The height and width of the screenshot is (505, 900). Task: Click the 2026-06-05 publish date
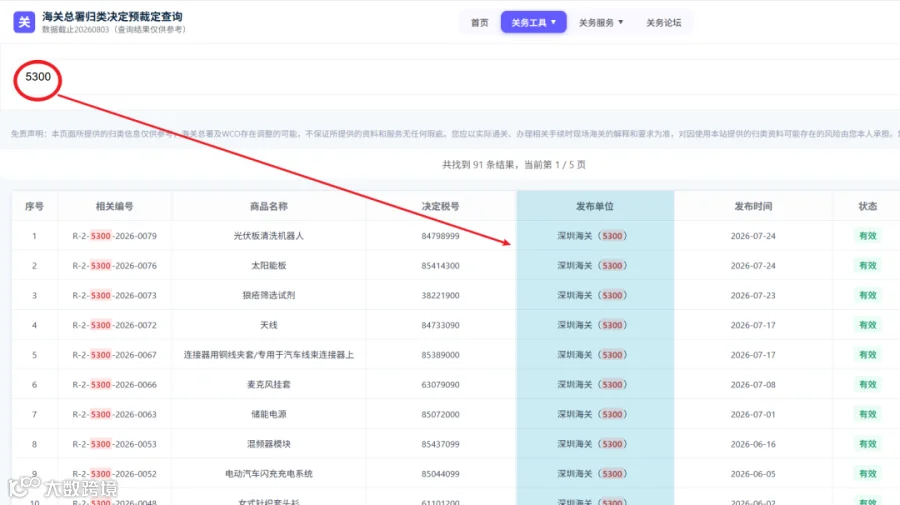click(x=753, y=474)
